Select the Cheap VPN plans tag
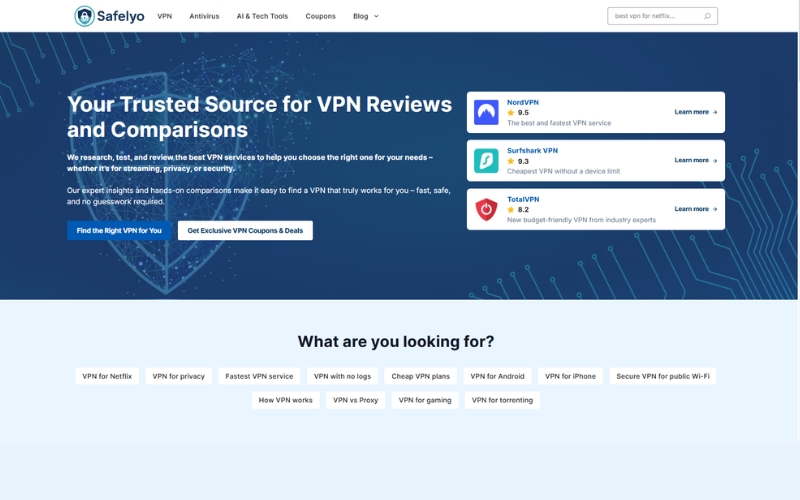The height and width of the screenshot is (500, 800). [420, 376]
